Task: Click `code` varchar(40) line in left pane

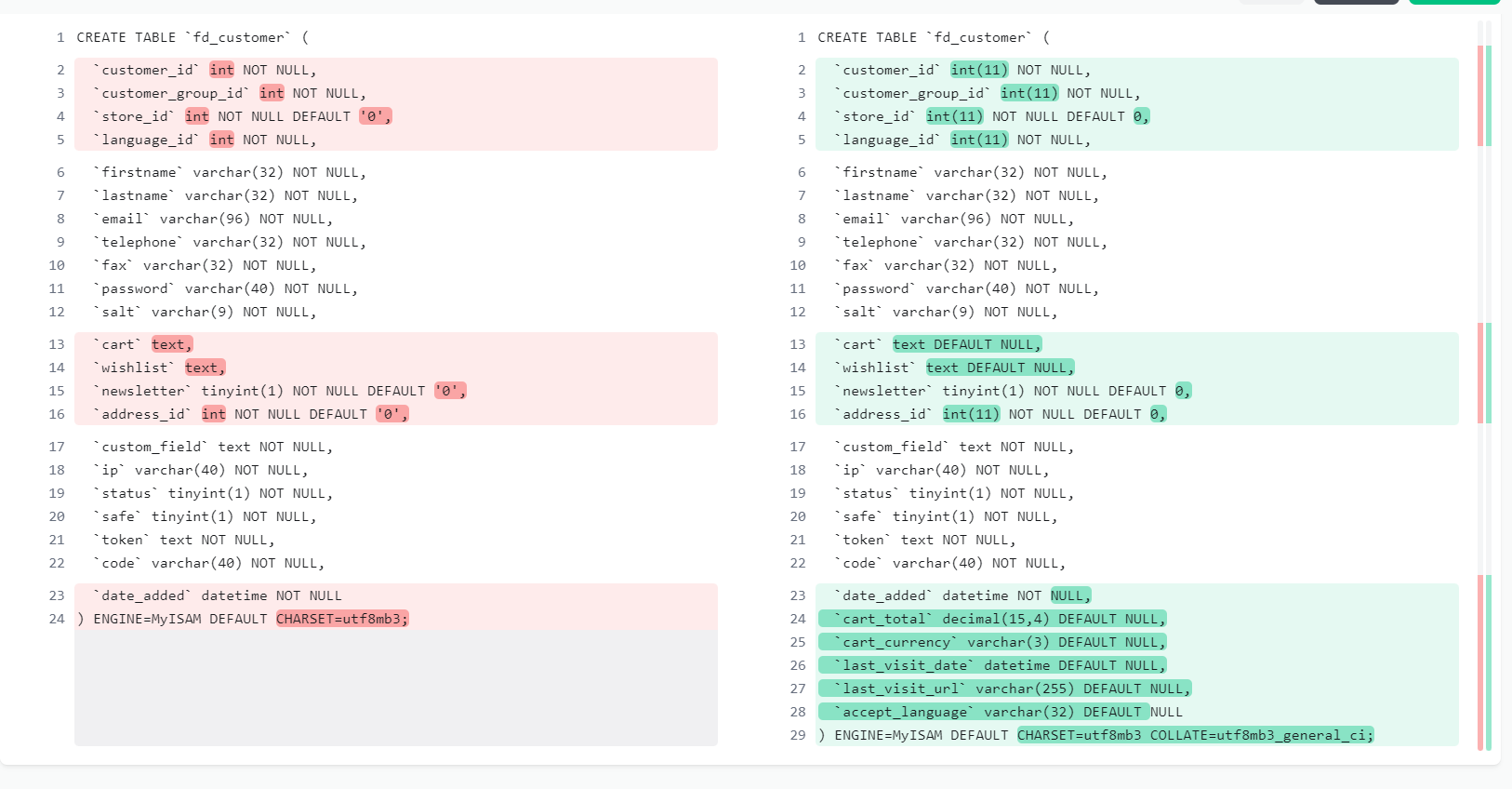Action: (209, 563)
